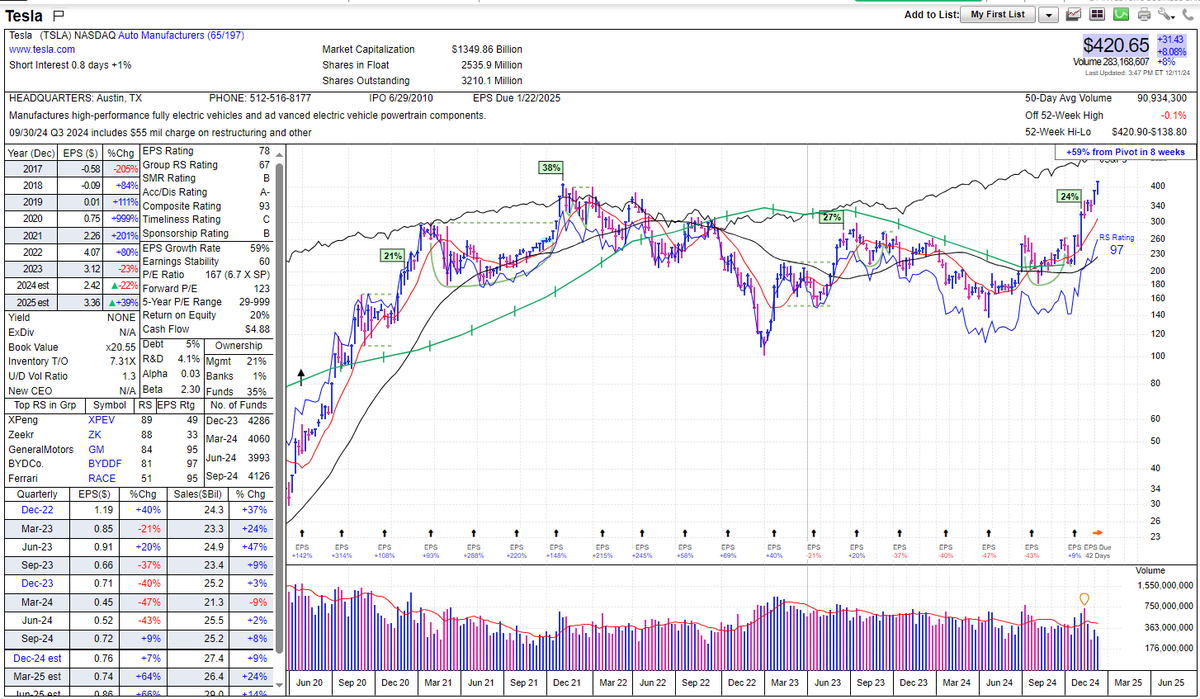Click the 50-Day Avg Volume 90,934,300 value

[1161, 98]
